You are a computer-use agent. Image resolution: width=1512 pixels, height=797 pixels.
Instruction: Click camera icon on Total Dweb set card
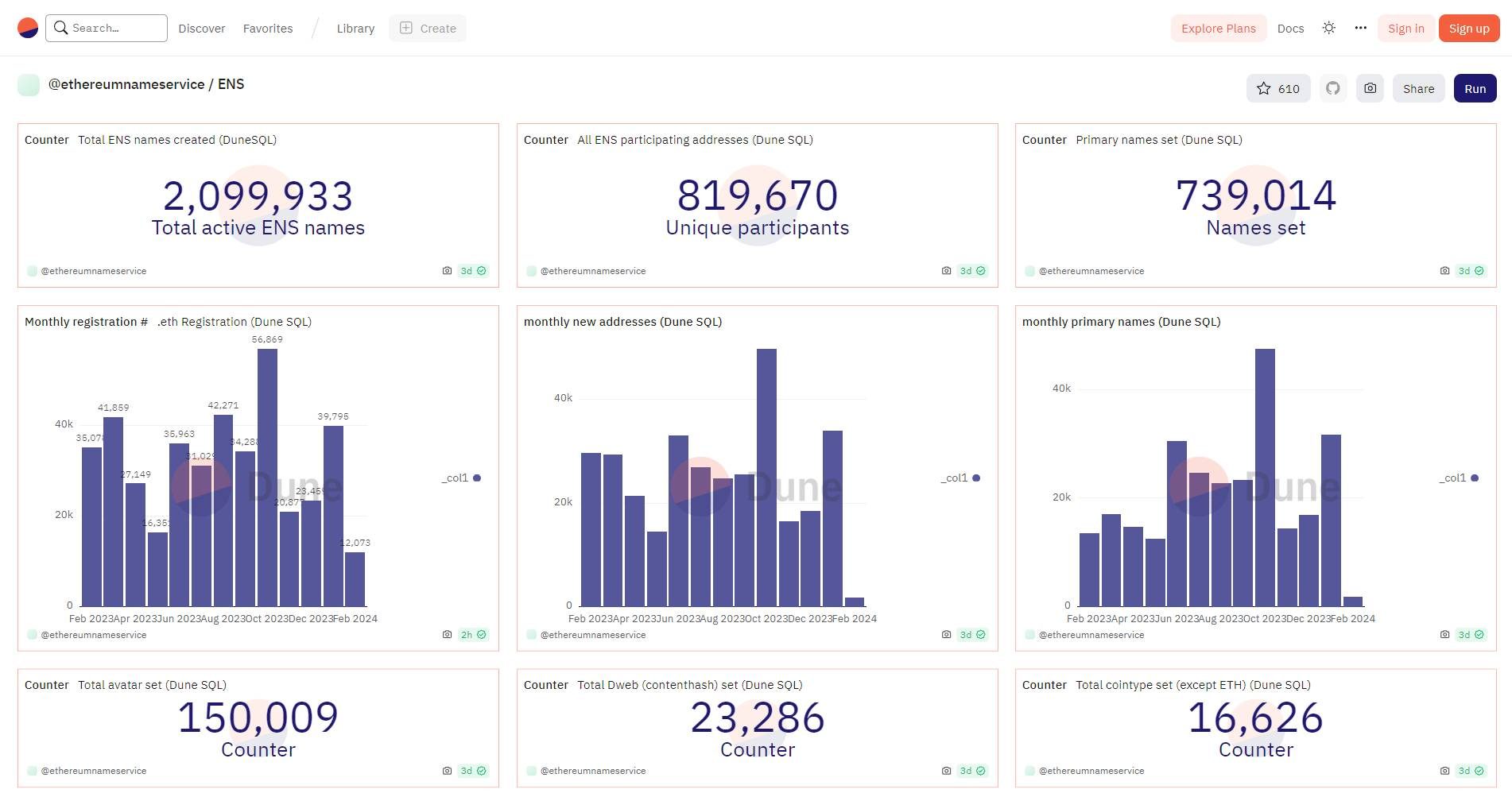[946, 771]
